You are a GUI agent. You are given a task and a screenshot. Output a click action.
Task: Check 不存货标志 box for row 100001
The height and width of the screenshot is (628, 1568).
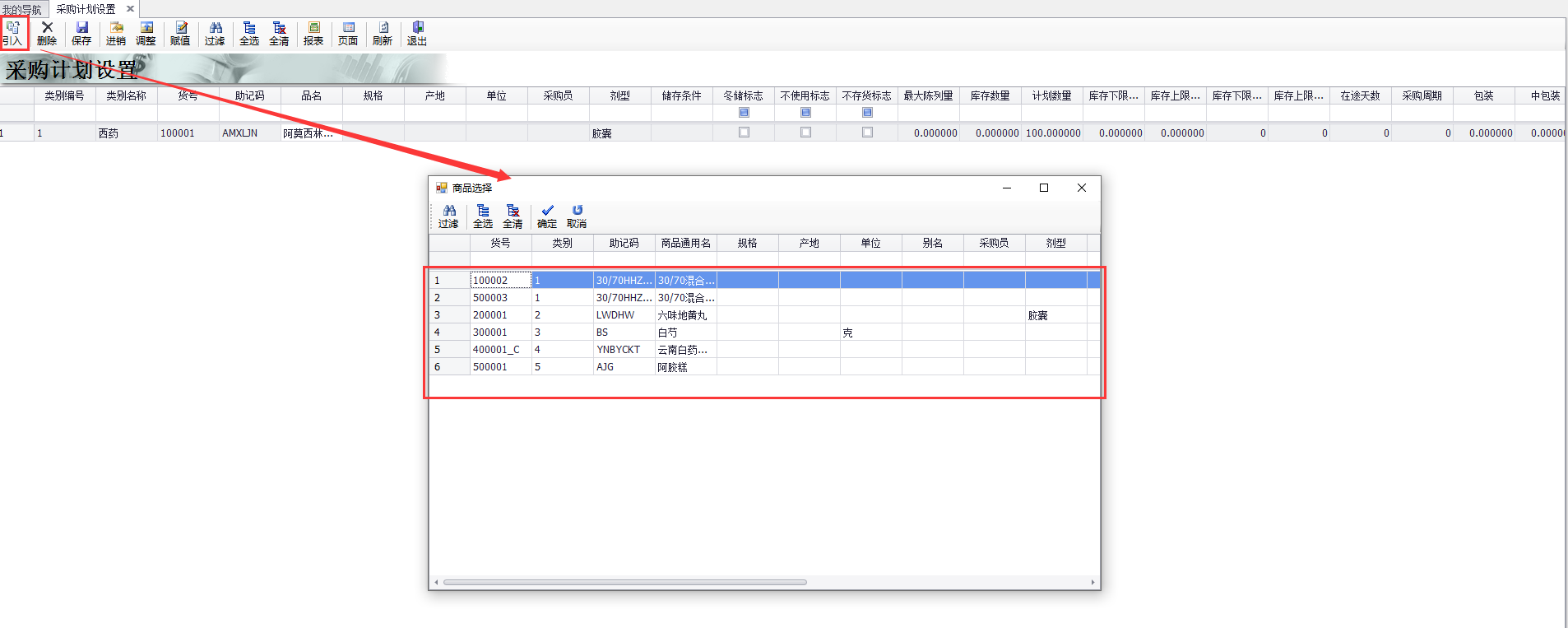coord(867,133)
